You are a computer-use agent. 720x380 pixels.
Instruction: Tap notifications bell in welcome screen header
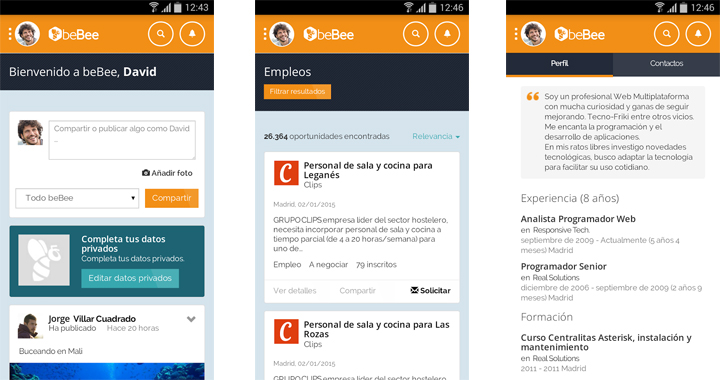[x=192, y=34]
